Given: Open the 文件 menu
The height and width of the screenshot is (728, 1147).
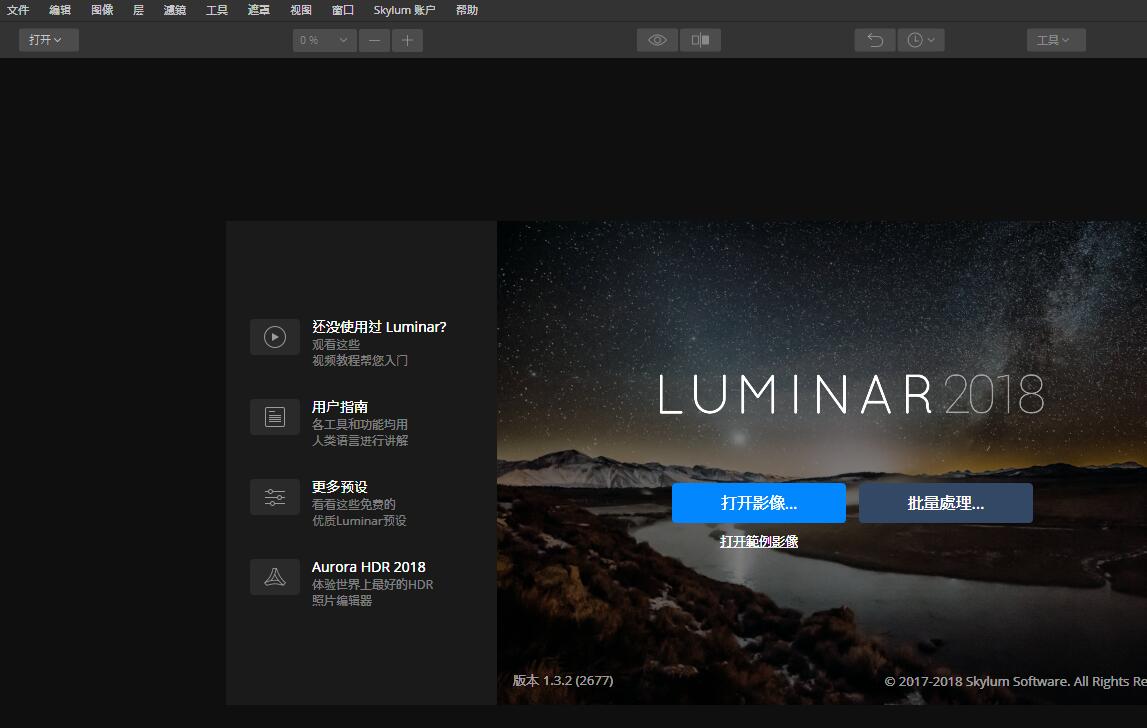Looking at the screenshot, I should coord(18,10).
